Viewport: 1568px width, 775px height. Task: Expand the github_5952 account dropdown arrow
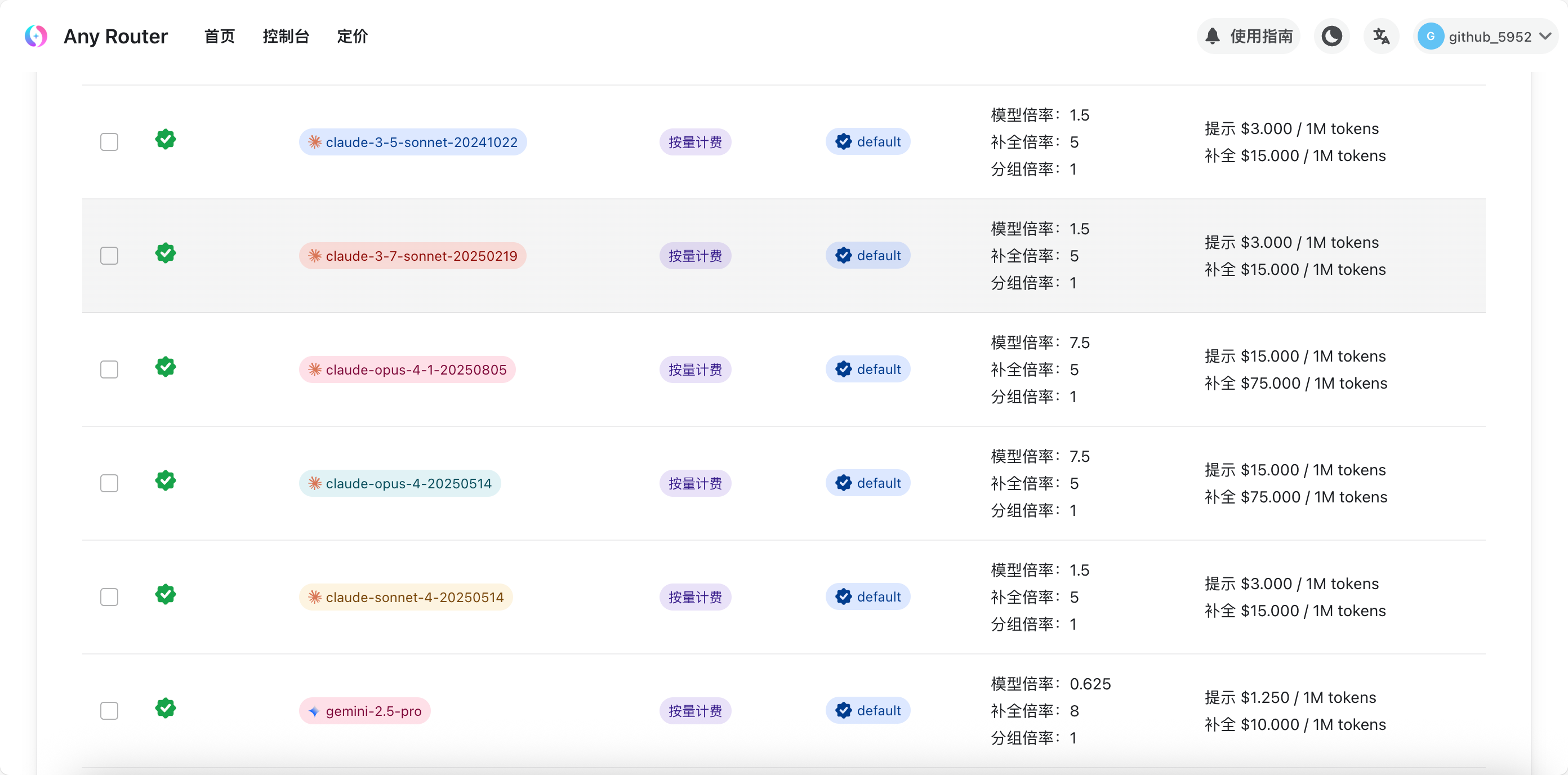pyautogui.click(x=1545, y=37)
